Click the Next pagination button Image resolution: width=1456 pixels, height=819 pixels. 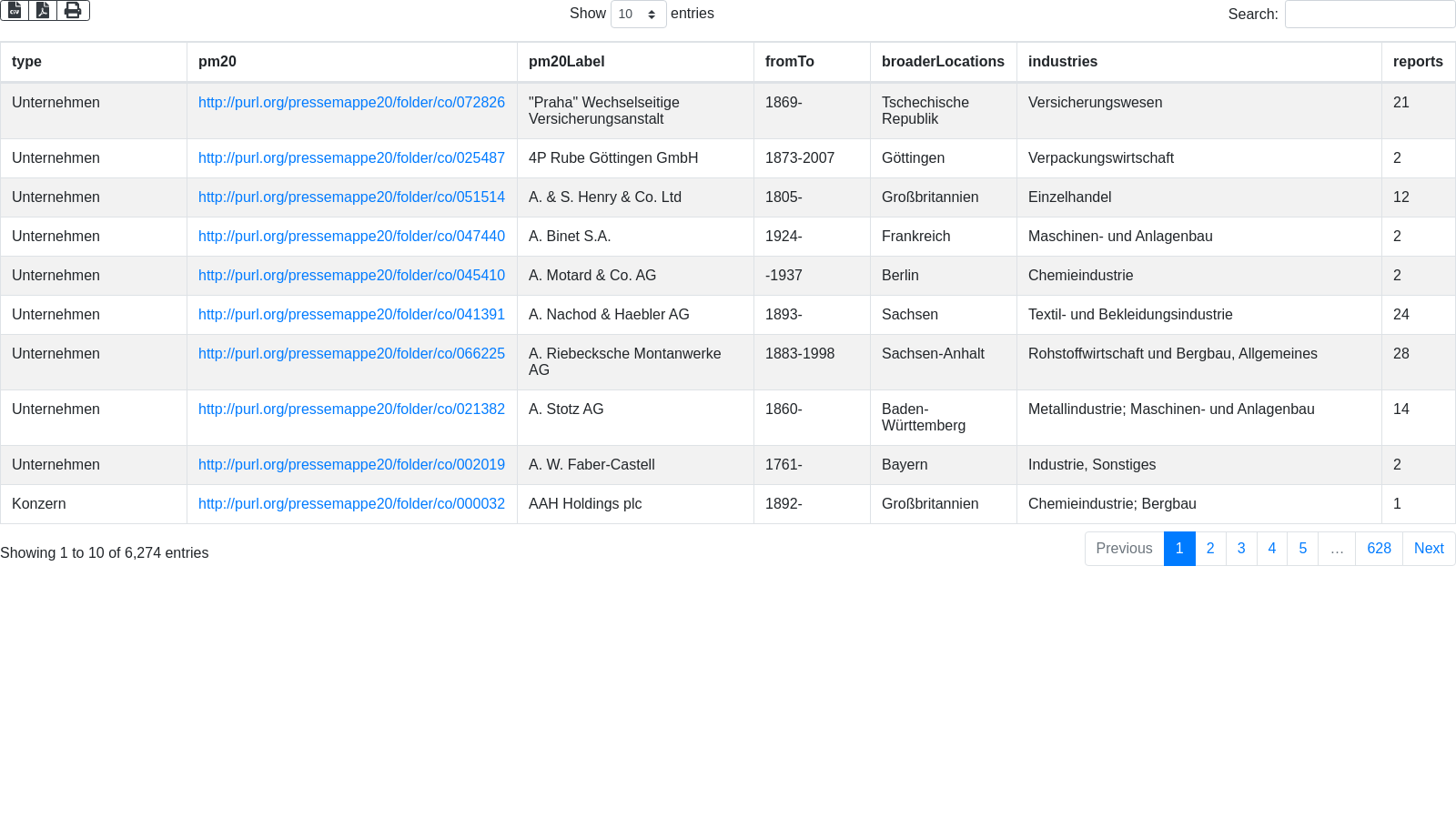tap(1428, 549)
